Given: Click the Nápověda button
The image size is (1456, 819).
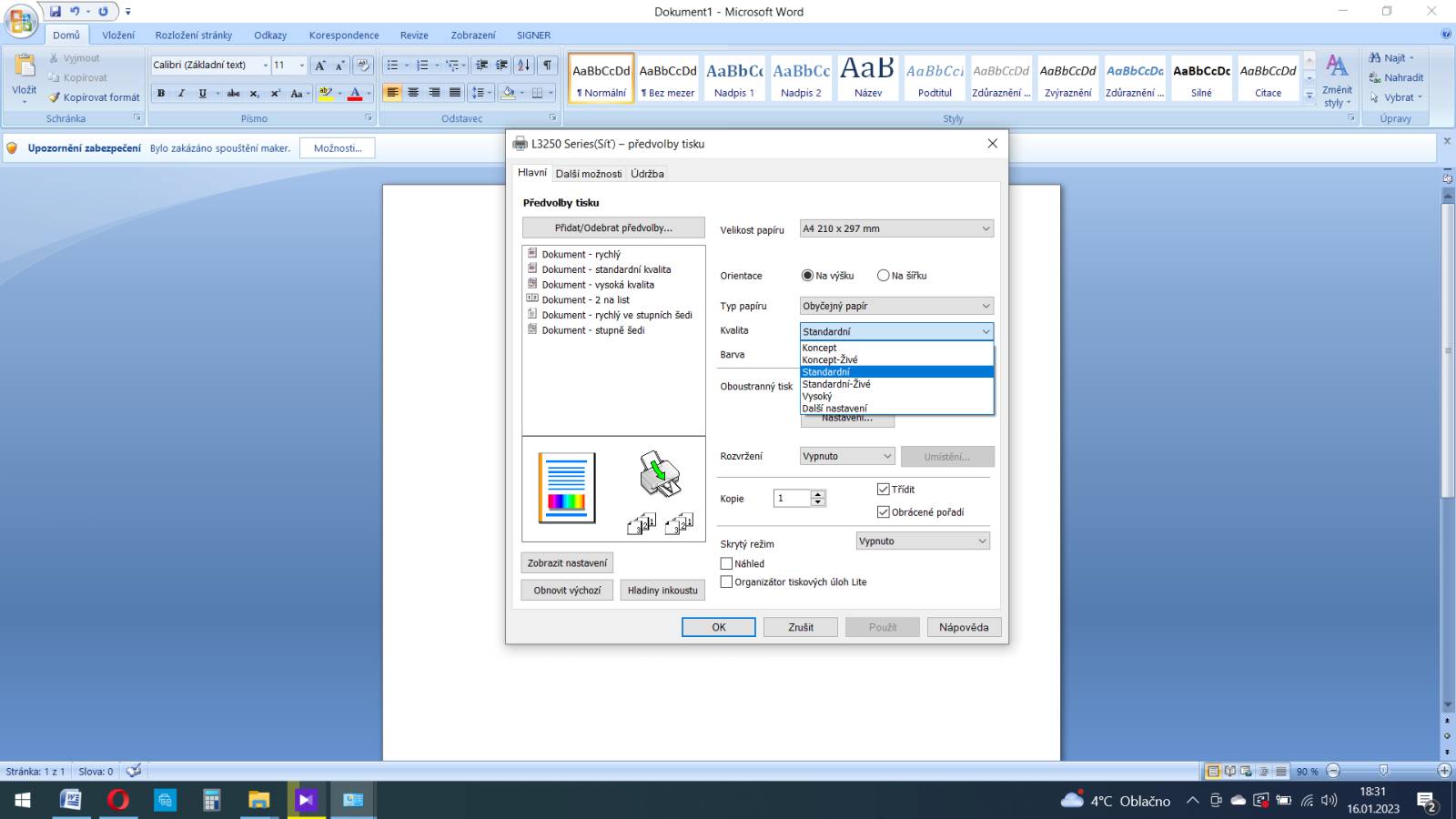Looking at the screenshot, I should tap(964, 627).
